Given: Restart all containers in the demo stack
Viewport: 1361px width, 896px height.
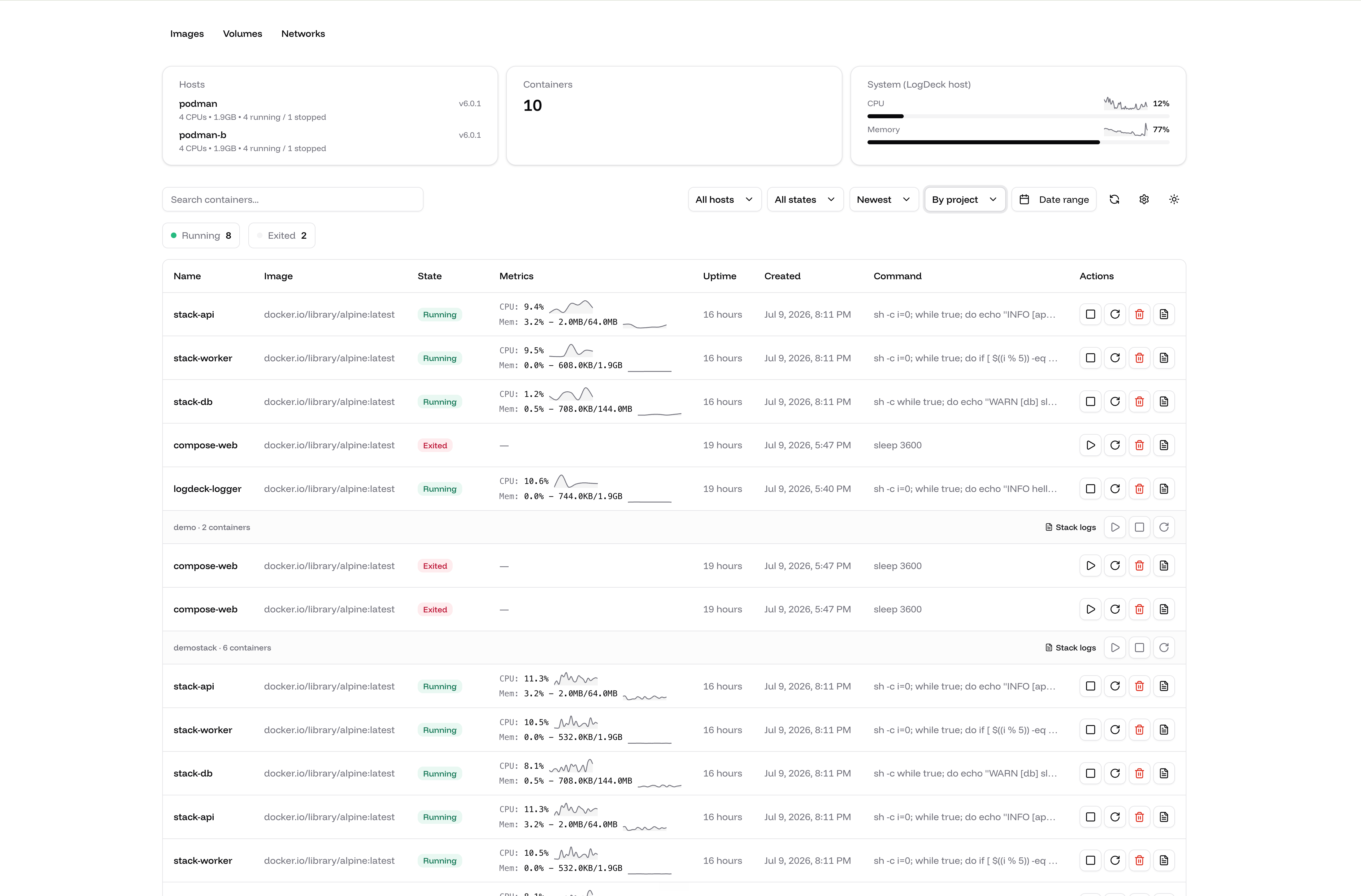Looking at the screenshot, I should pos(1164,527).
